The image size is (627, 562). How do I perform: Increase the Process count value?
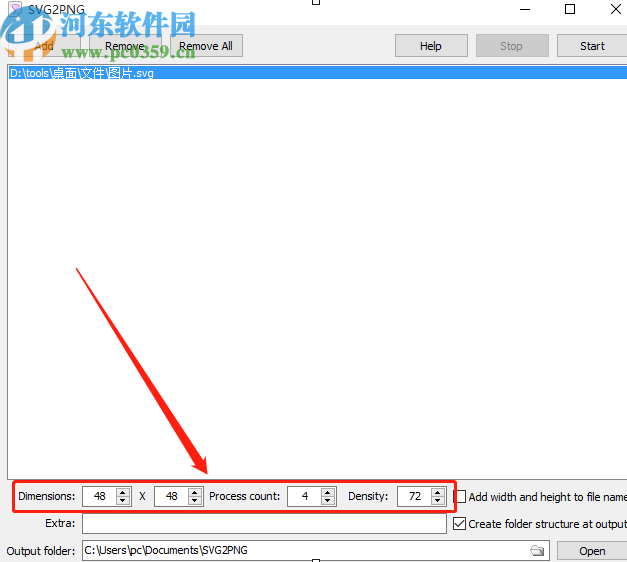[328, 492]
